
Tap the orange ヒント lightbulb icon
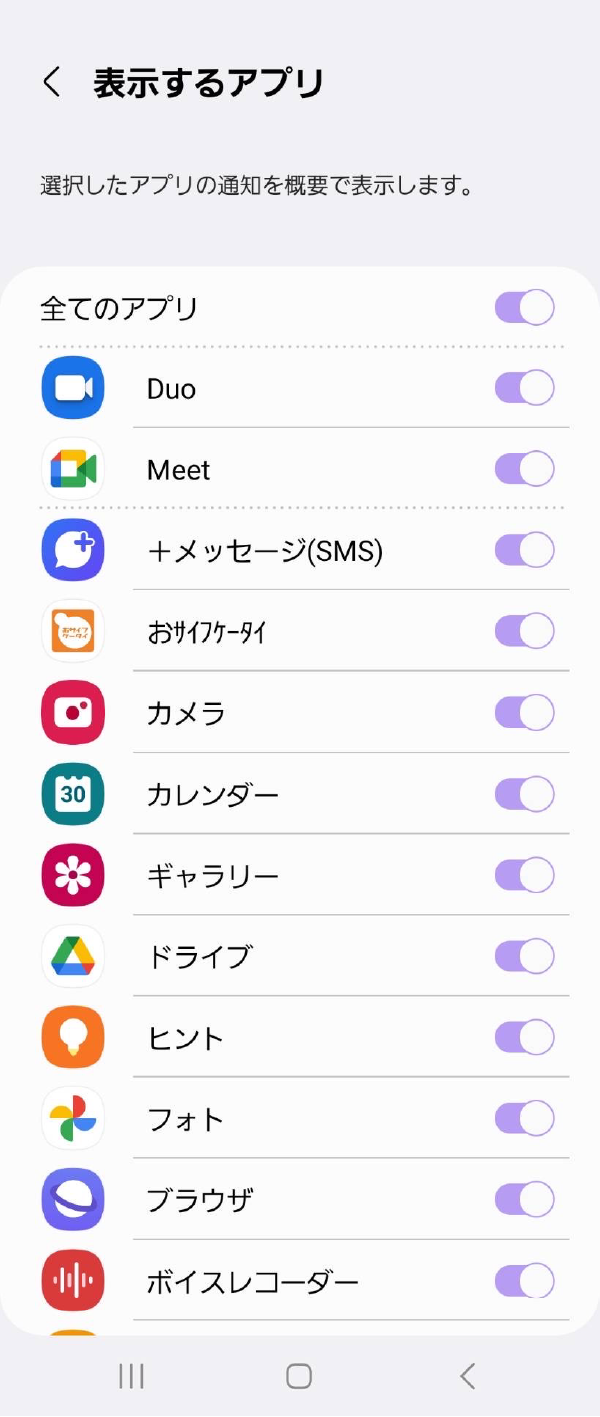(73, 1037)
